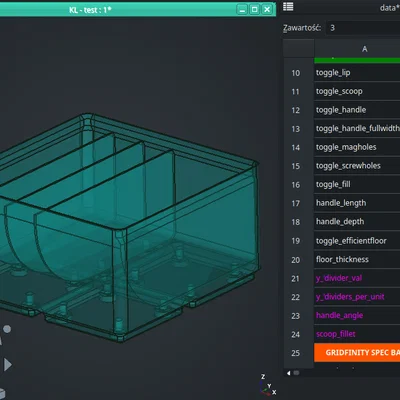Select the handle_angle cell
The height and width of the screenshot is (400, 400).
coord(357,316)
